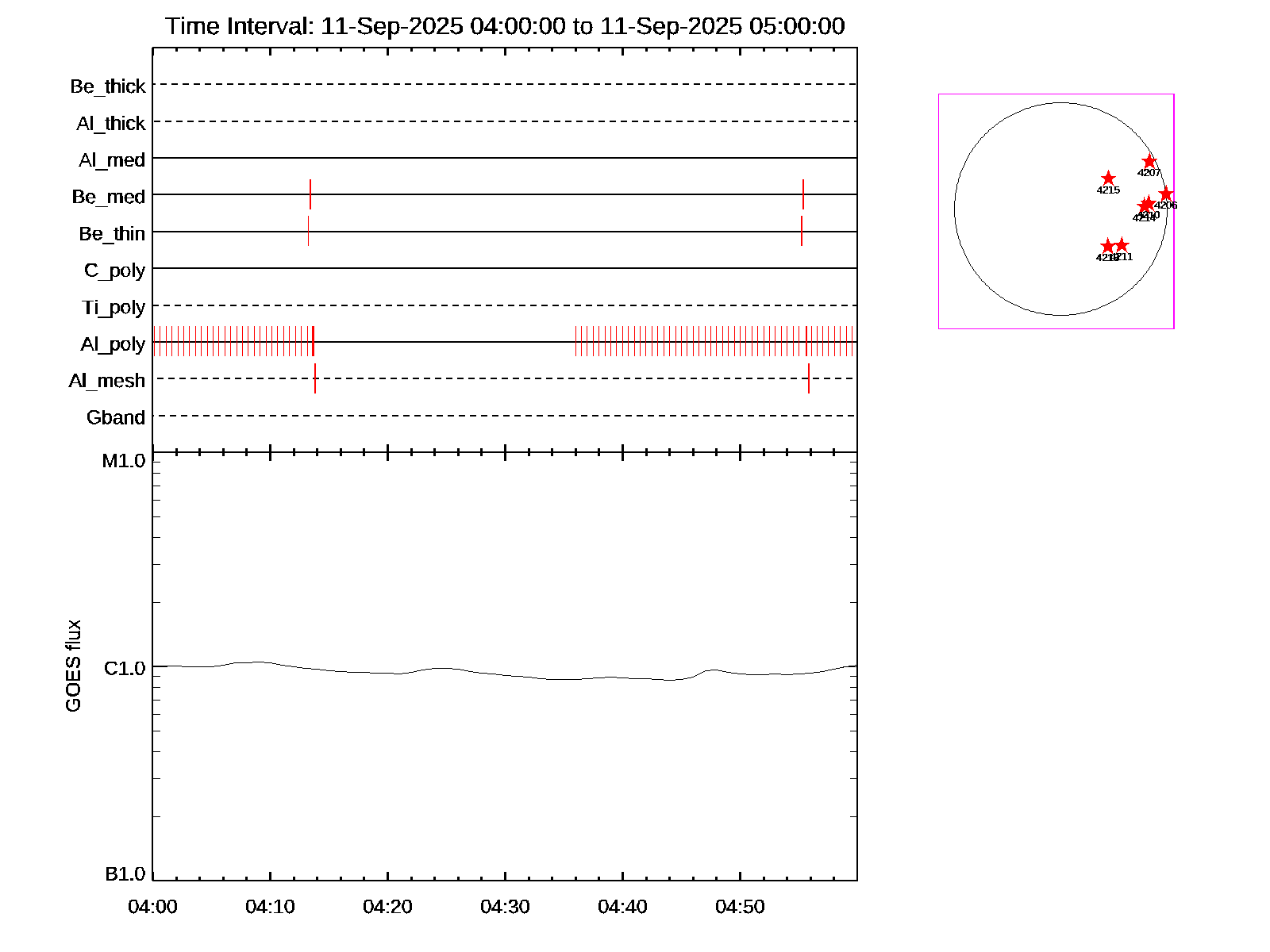Click the second Be_thin tick near 04:55
This screenshot has height=952, width=1270.
(x=802, y=231)
